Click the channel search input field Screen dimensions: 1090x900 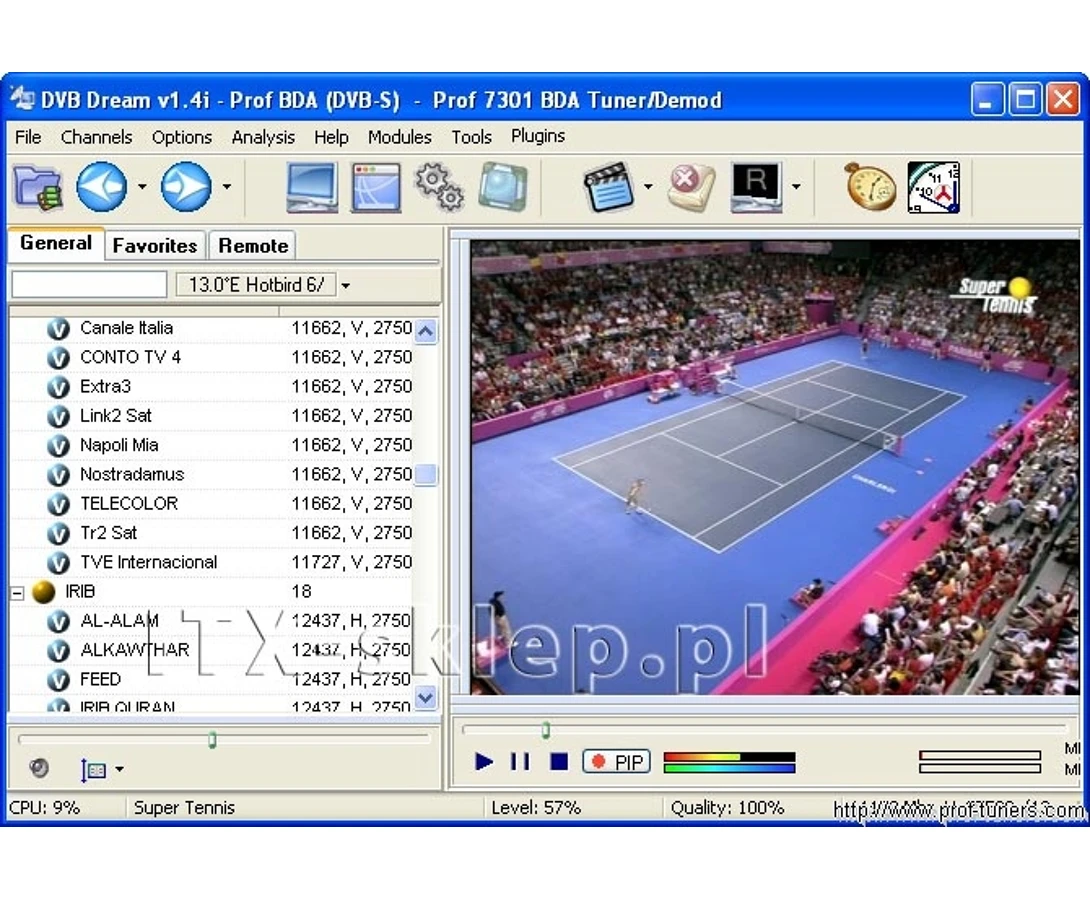tap(89, 285)
